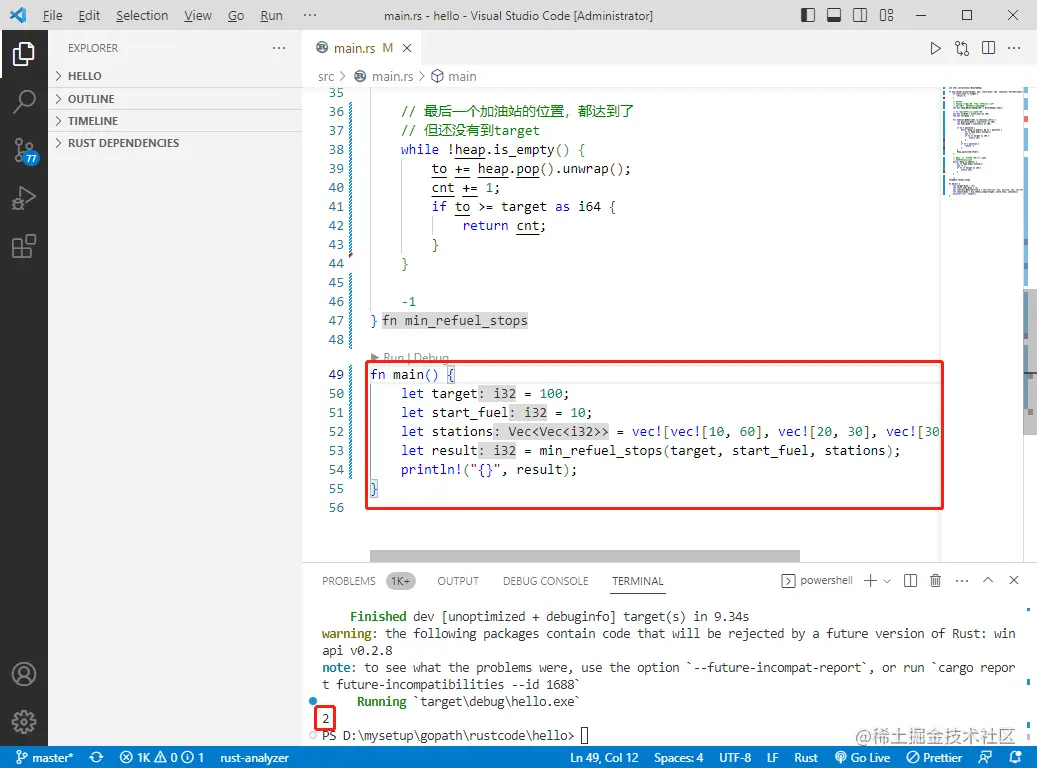Split the terminal pane
This screenshot has height=768, width=1037.
(x=910, y=581)
